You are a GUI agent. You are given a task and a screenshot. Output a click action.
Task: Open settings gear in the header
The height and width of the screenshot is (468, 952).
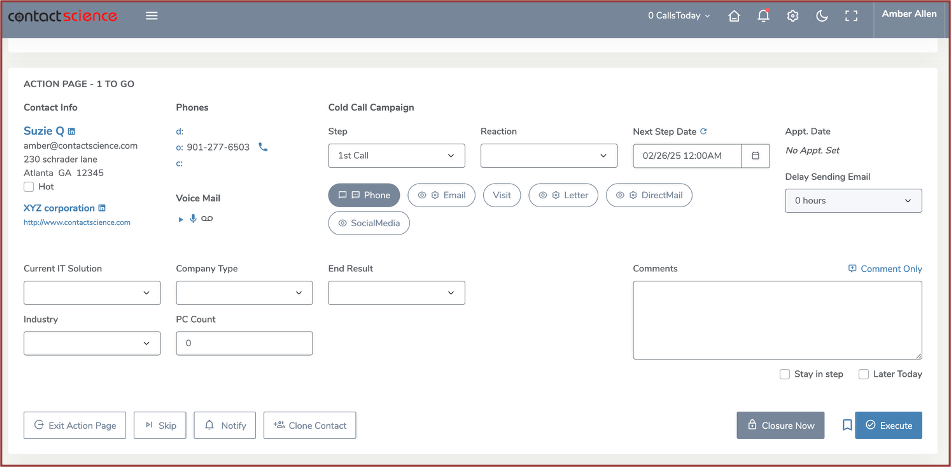pos(792,16)
